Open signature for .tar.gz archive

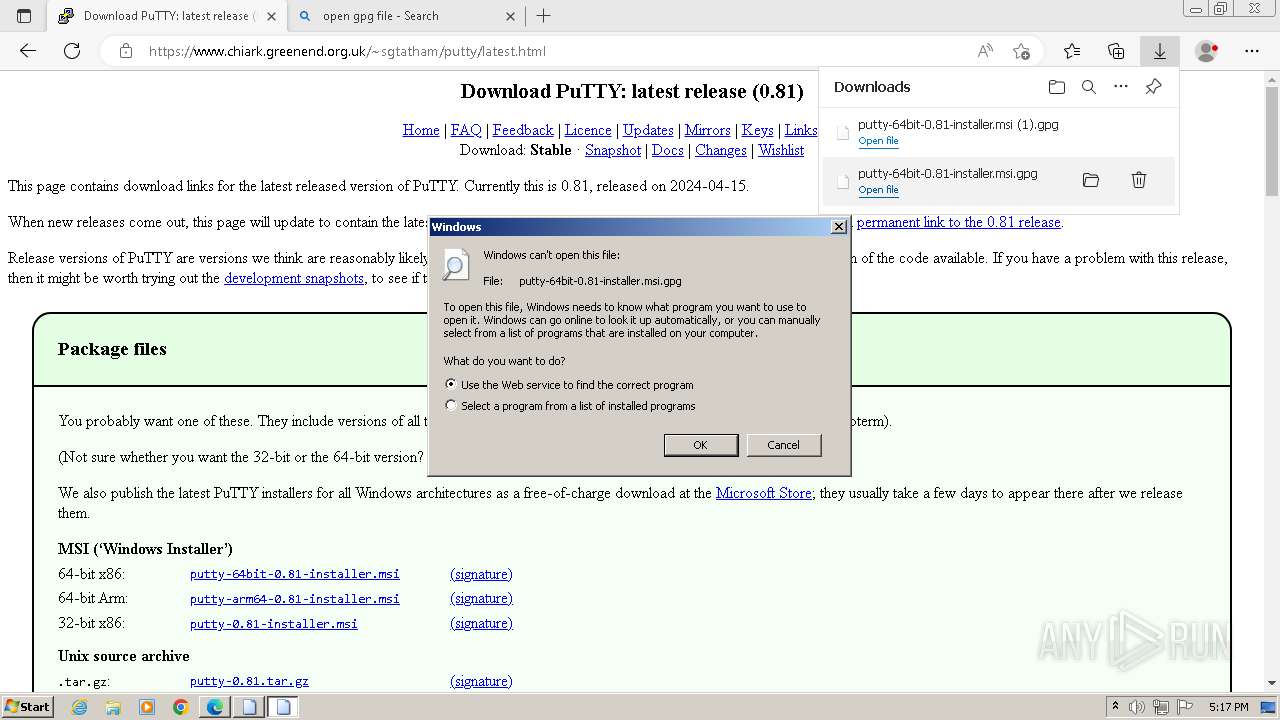[x=481, y=681]
